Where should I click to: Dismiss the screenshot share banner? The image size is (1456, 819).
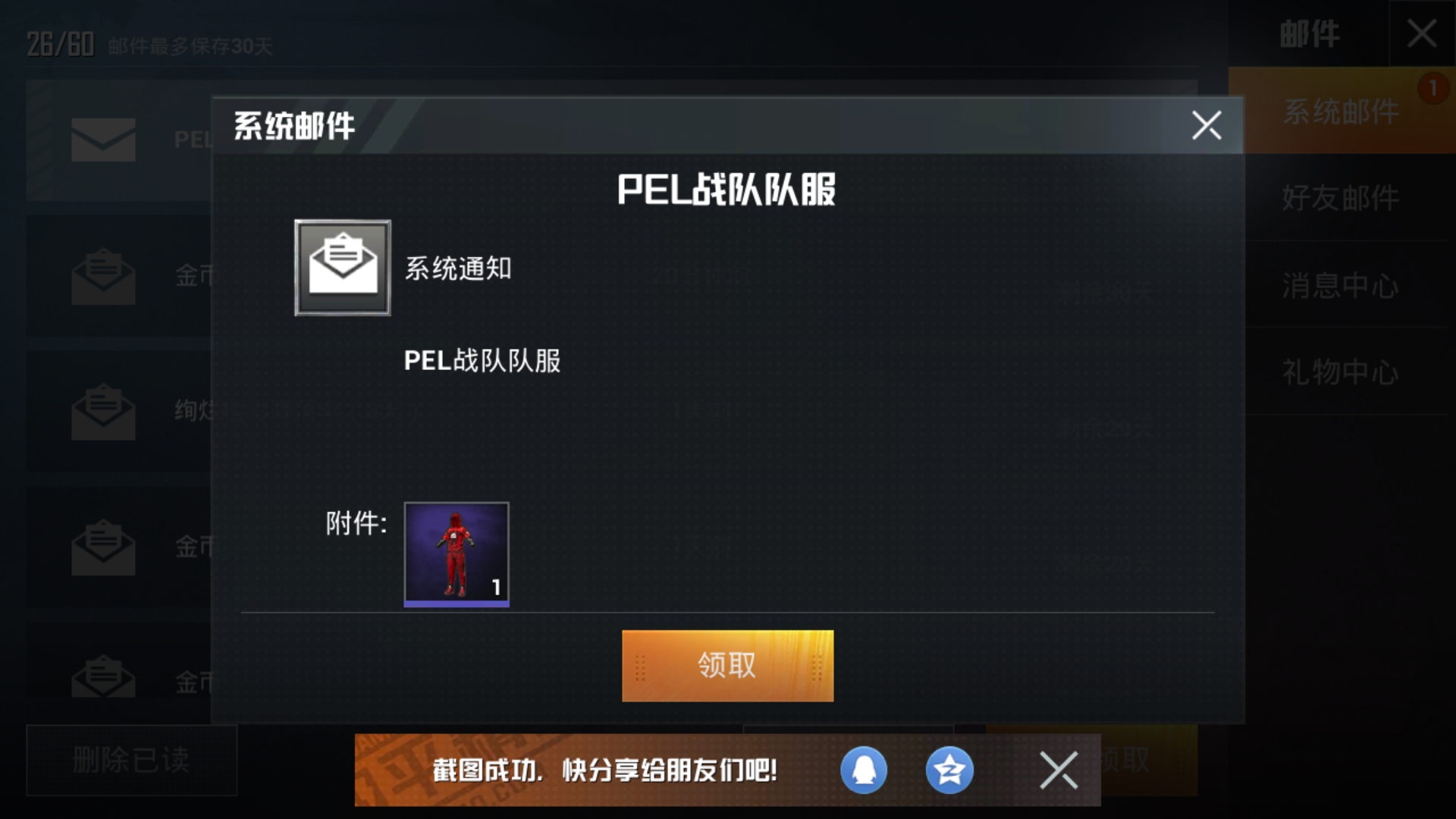[x=1059, y=770]
